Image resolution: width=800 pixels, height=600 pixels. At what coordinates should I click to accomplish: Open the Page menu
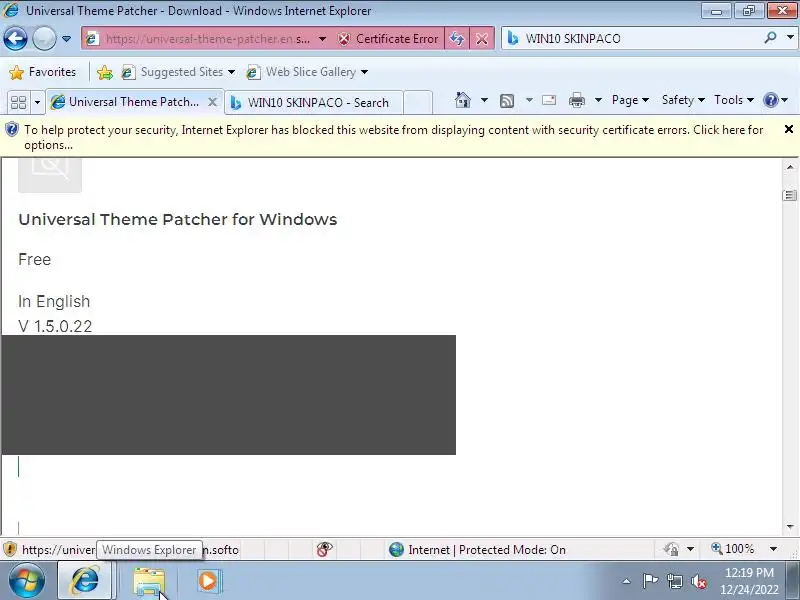(630, 100)
